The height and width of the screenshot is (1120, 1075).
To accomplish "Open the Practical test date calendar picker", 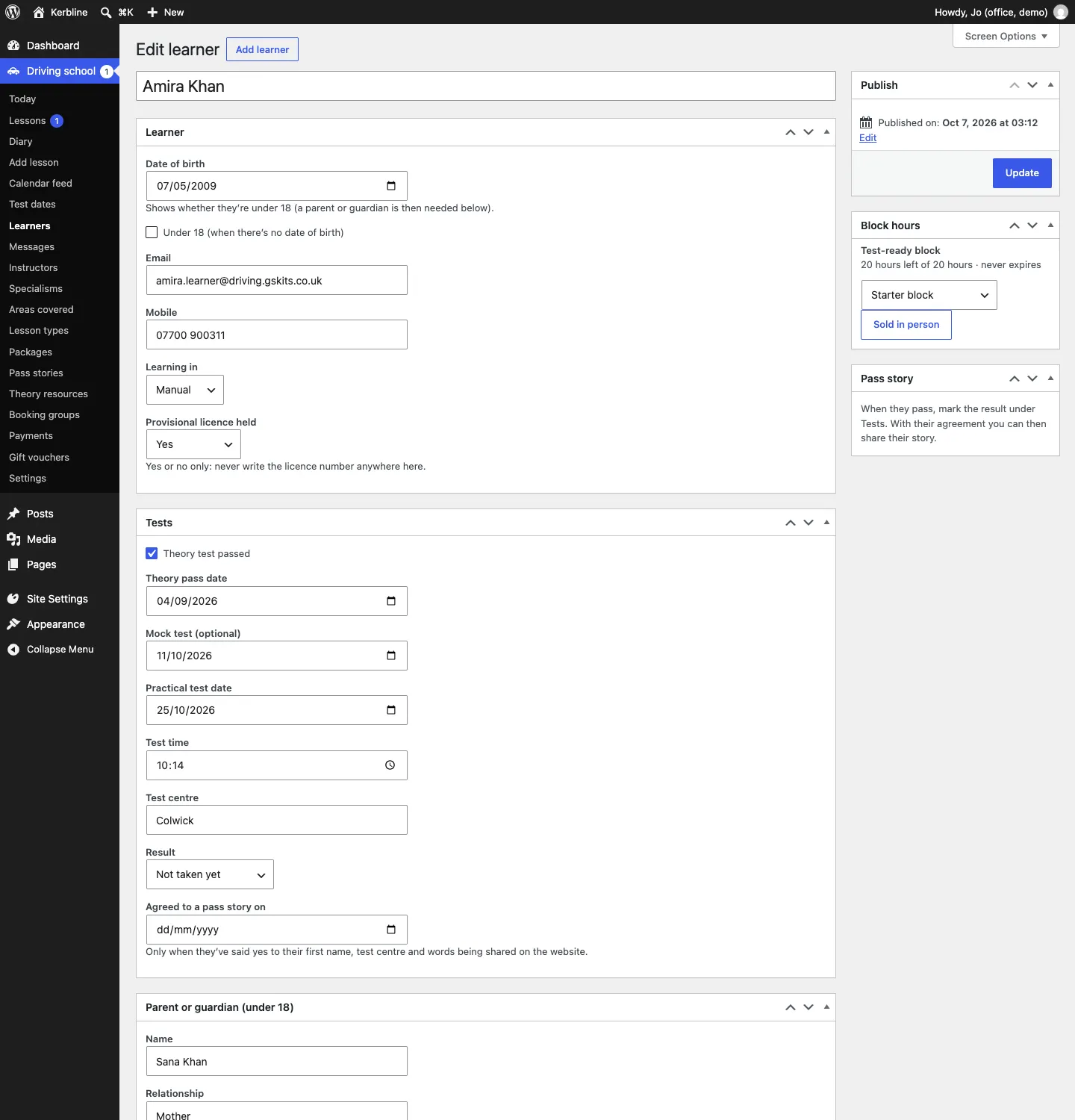I will pos(390,710).
